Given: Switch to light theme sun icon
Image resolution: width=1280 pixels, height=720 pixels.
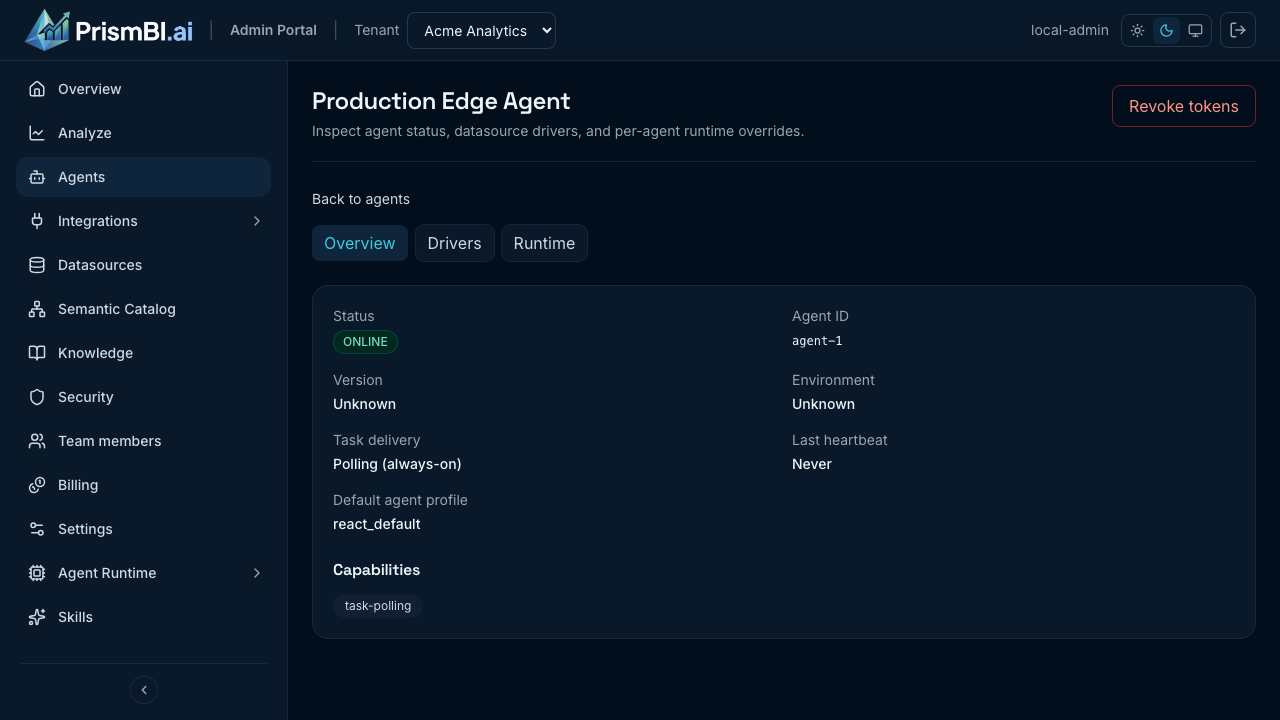Looking at the screenshot, I should coord(1138,31).
